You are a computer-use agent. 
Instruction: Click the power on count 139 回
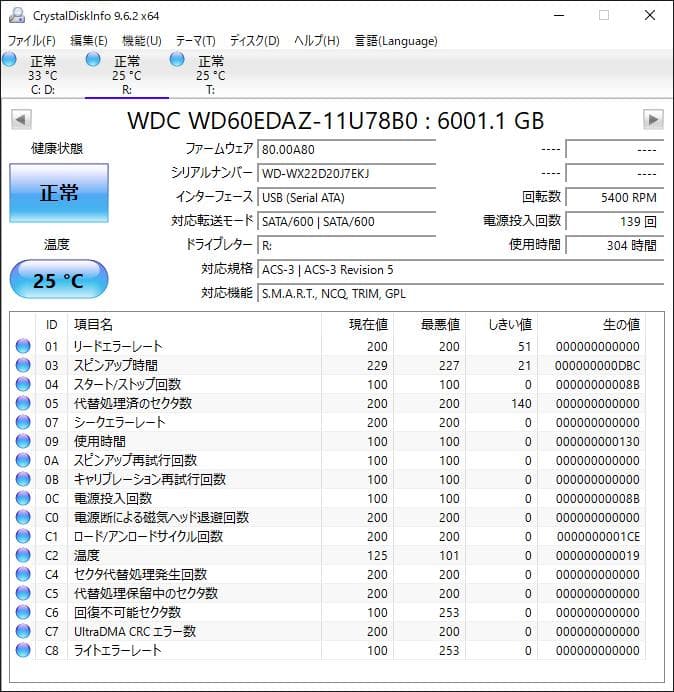pos(614,222)
